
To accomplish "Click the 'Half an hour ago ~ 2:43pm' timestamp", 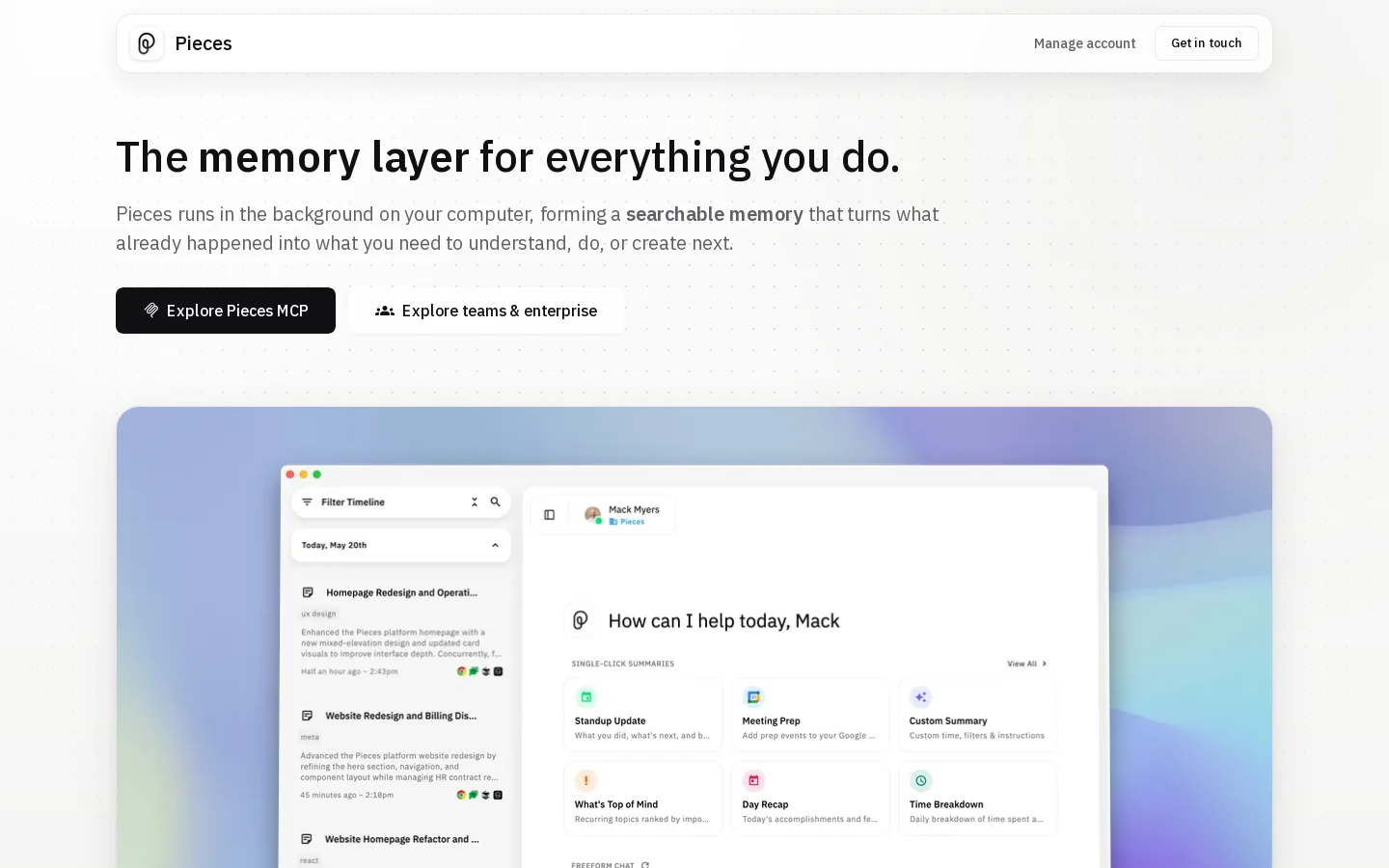I will (x=349, y=671).
